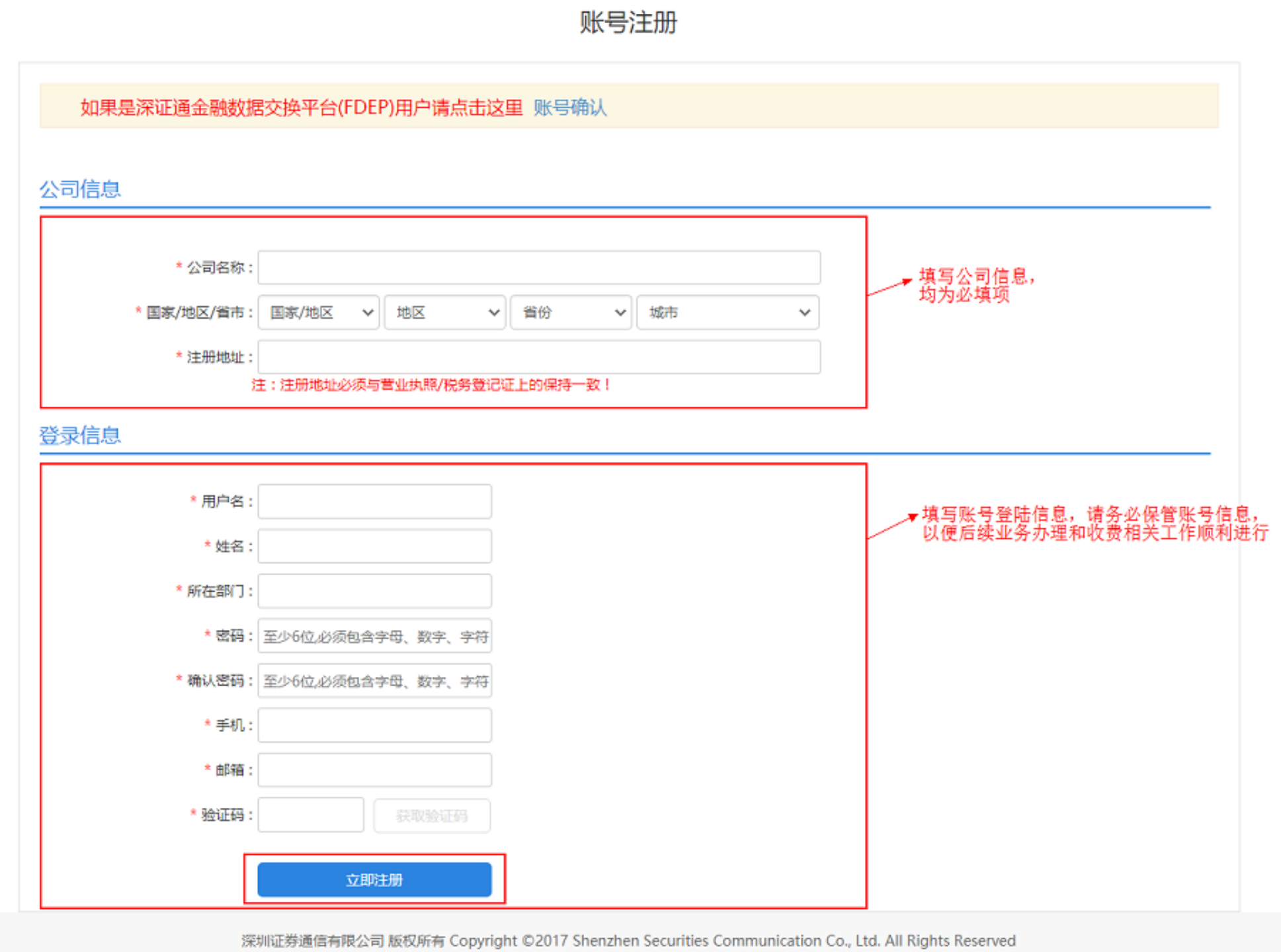The width and height of the screenshot is (1281, 952).
Task: Click the FDEP用户 notice text
Action: [x=302, y=107]
